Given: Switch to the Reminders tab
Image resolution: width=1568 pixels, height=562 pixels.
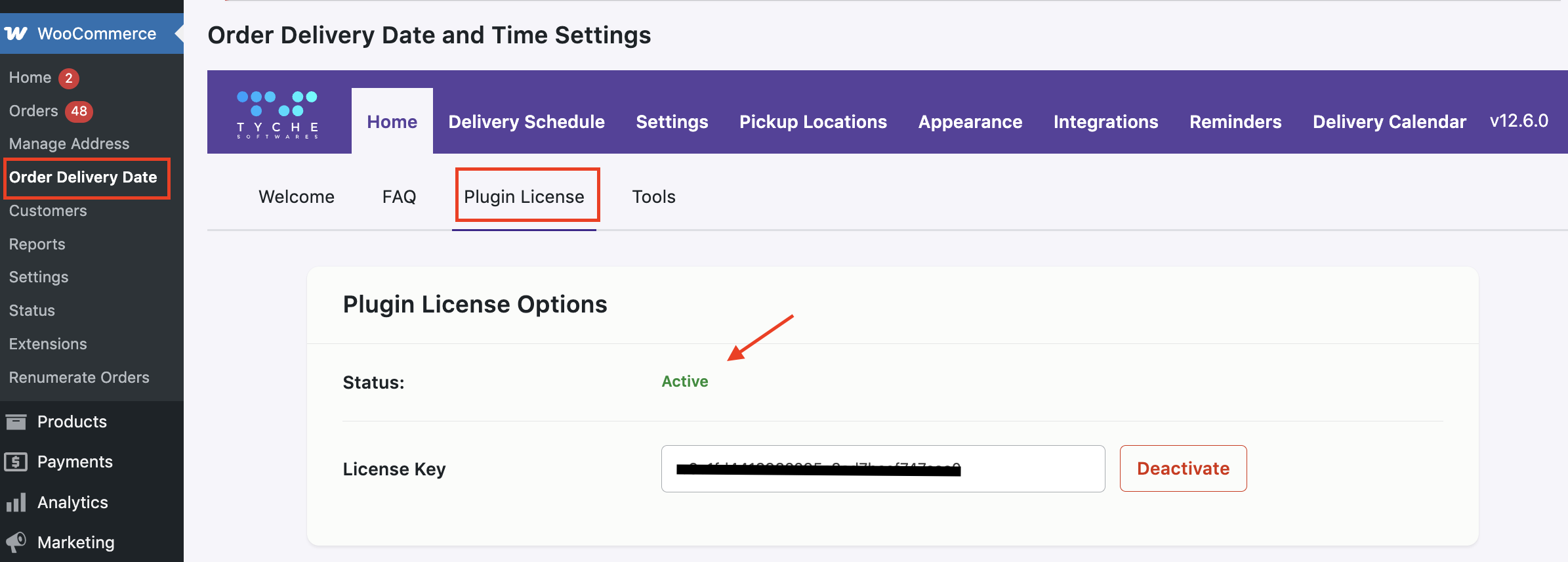Looking at the screenshot, I should tap(1236, 121).
